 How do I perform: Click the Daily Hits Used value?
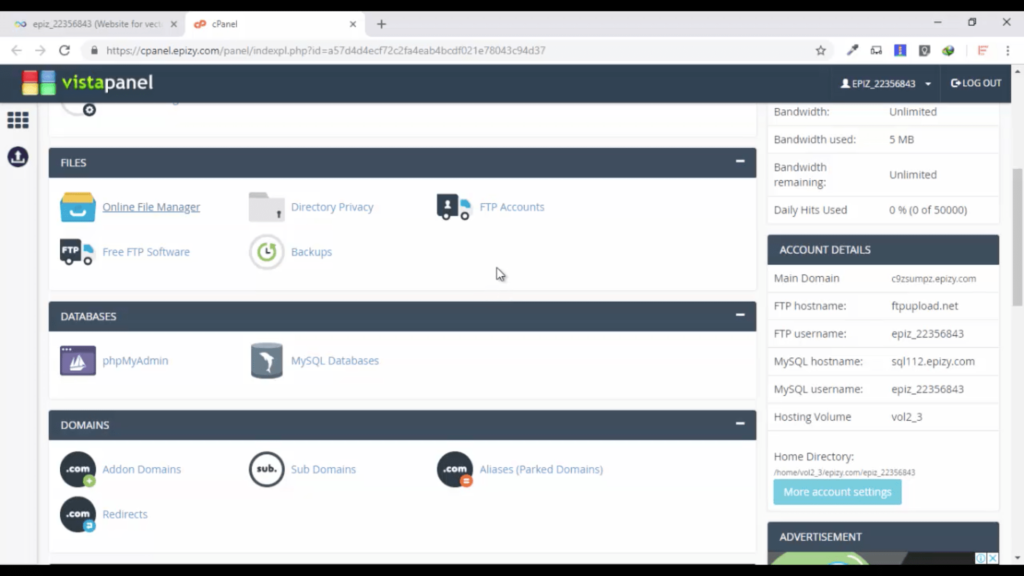tap(927, 210)
